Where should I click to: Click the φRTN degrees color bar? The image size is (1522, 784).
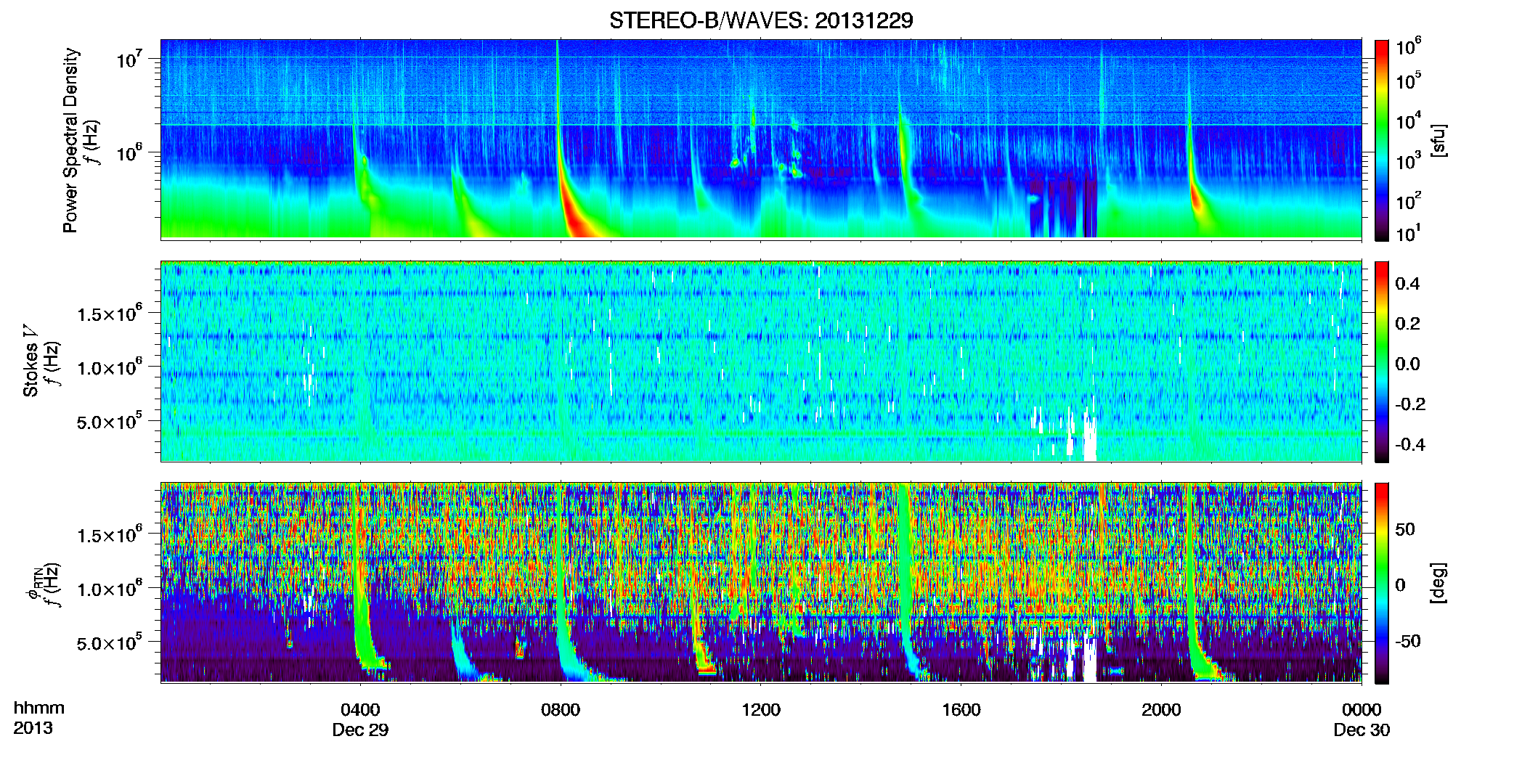1381,583
